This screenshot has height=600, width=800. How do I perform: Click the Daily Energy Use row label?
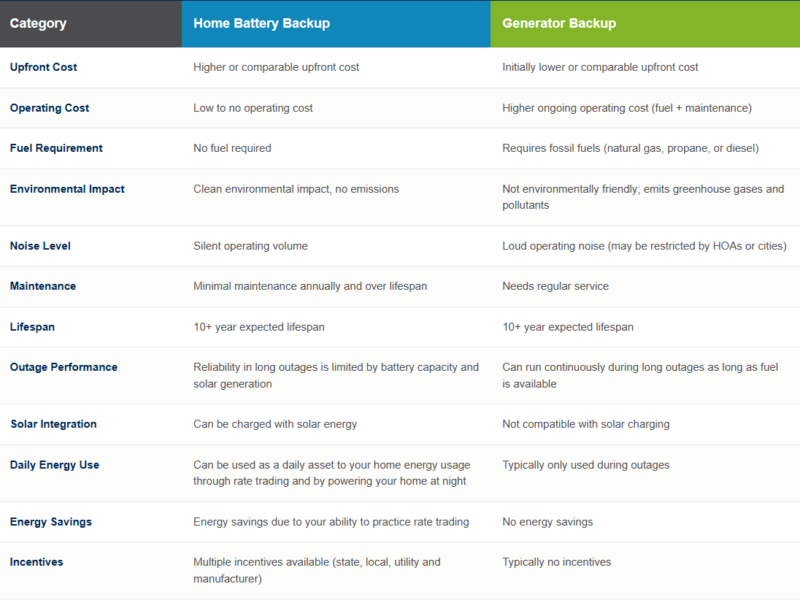coord(55,465)
